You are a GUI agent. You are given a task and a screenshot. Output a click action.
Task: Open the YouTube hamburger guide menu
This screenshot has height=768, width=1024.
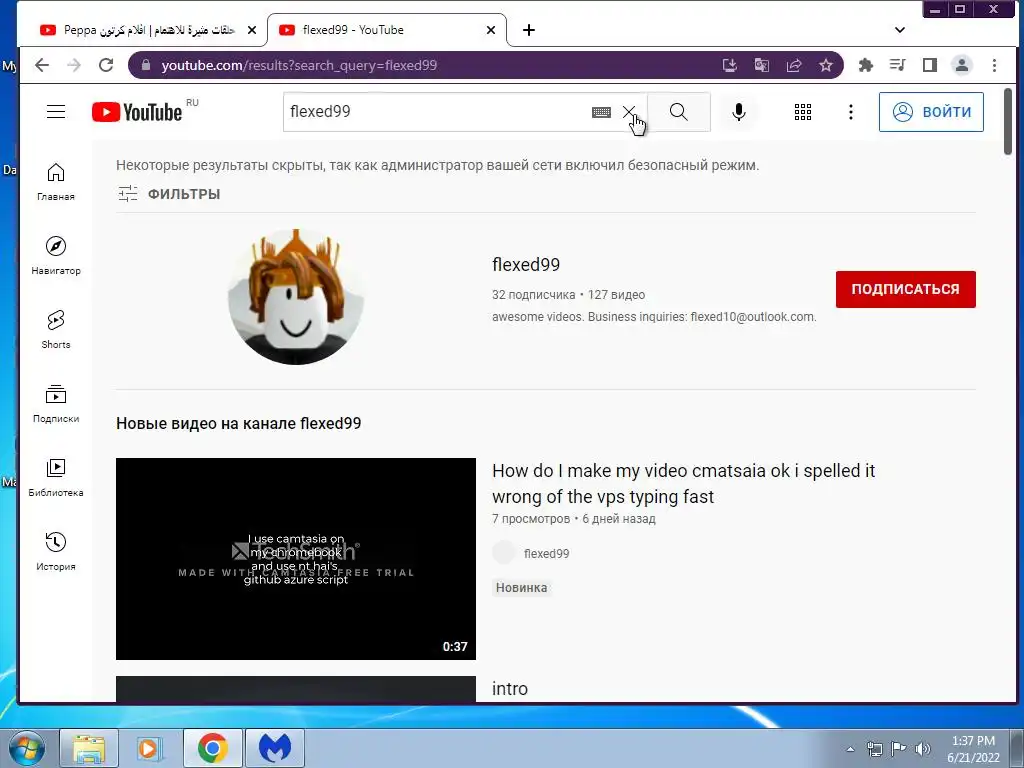click(56, 112)
